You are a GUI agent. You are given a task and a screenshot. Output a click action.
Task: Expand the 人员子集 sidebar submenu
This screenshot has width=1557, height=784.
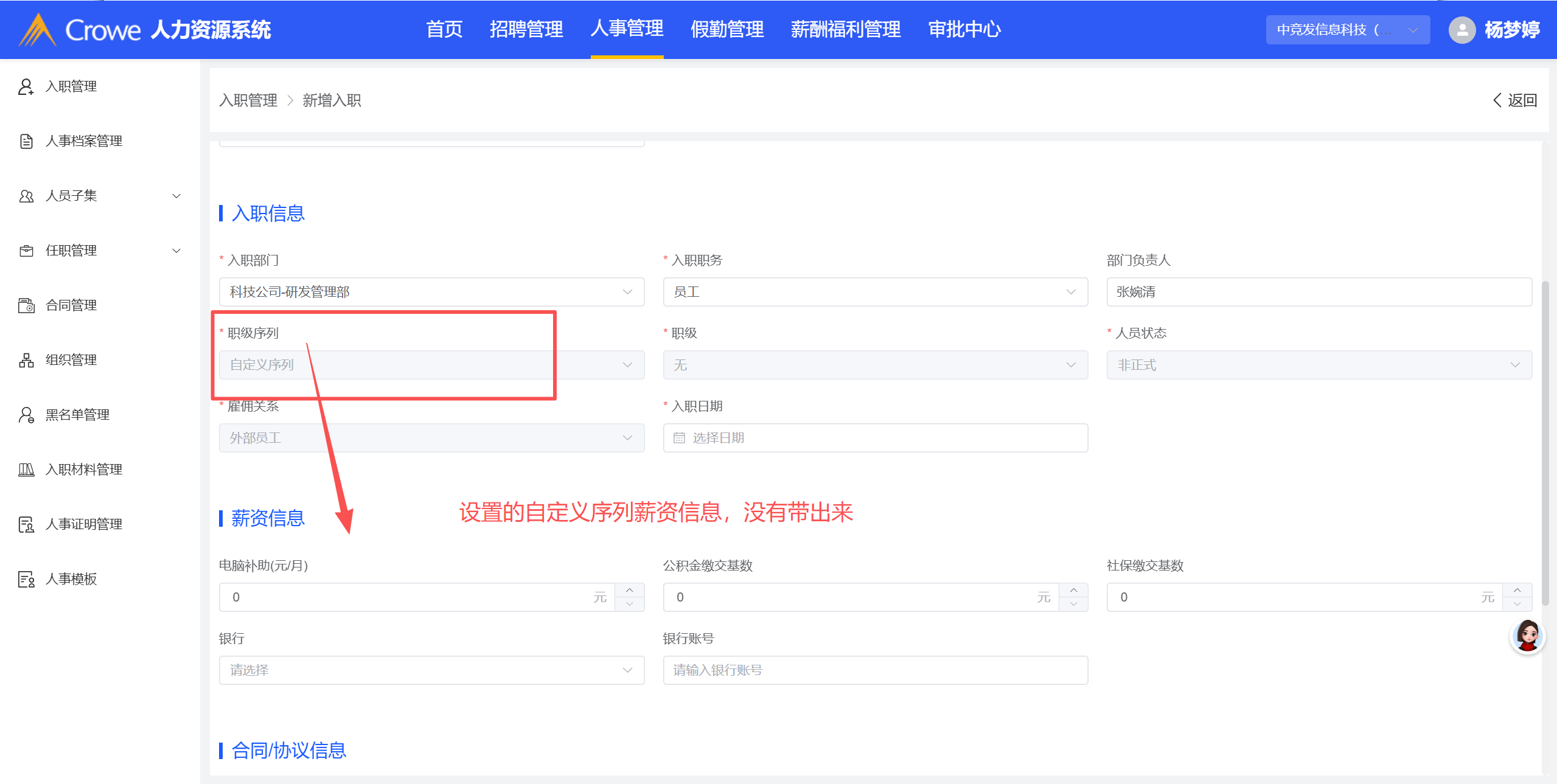click(176, 196)
